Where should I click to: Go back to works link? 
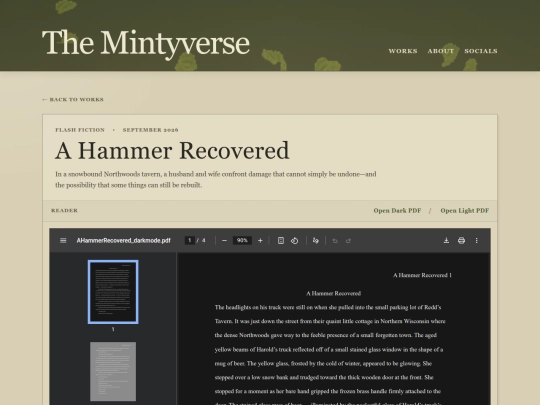click(73, 100)
